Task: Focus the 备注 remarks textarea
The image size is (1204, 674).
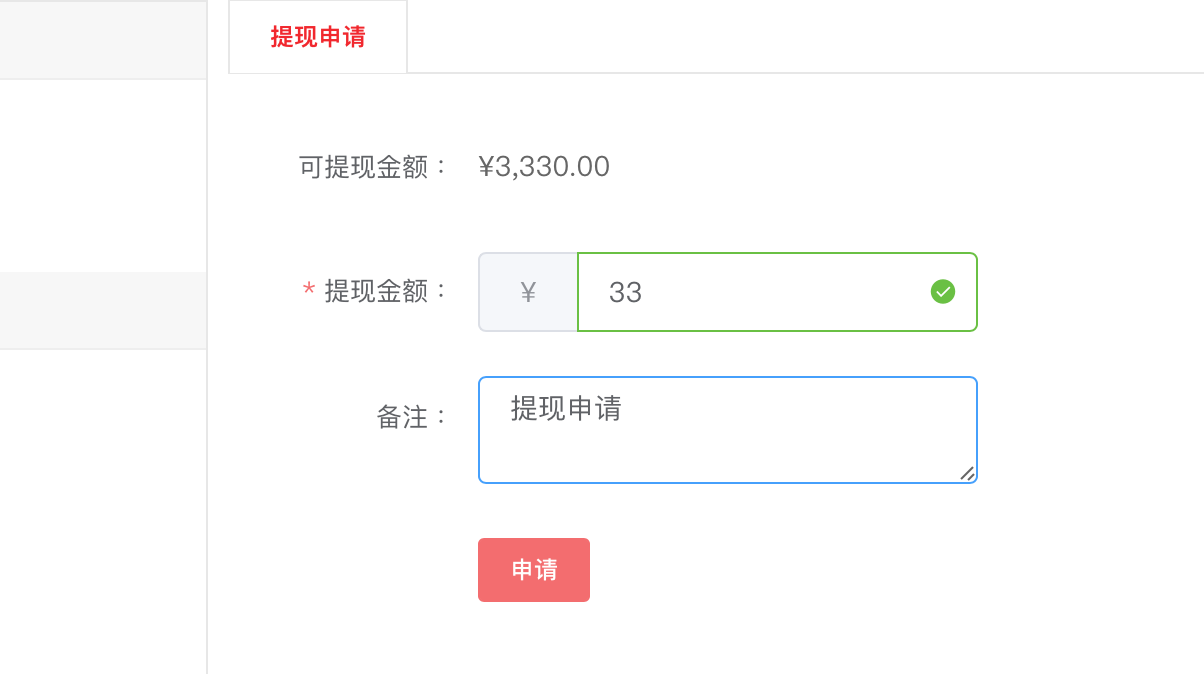Action: point(728,430)
